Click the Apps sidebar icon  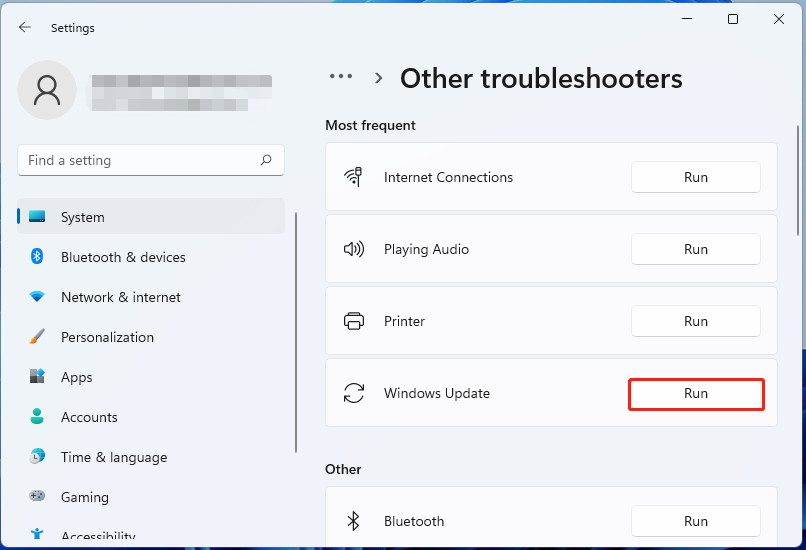click(x=37, y=376)
